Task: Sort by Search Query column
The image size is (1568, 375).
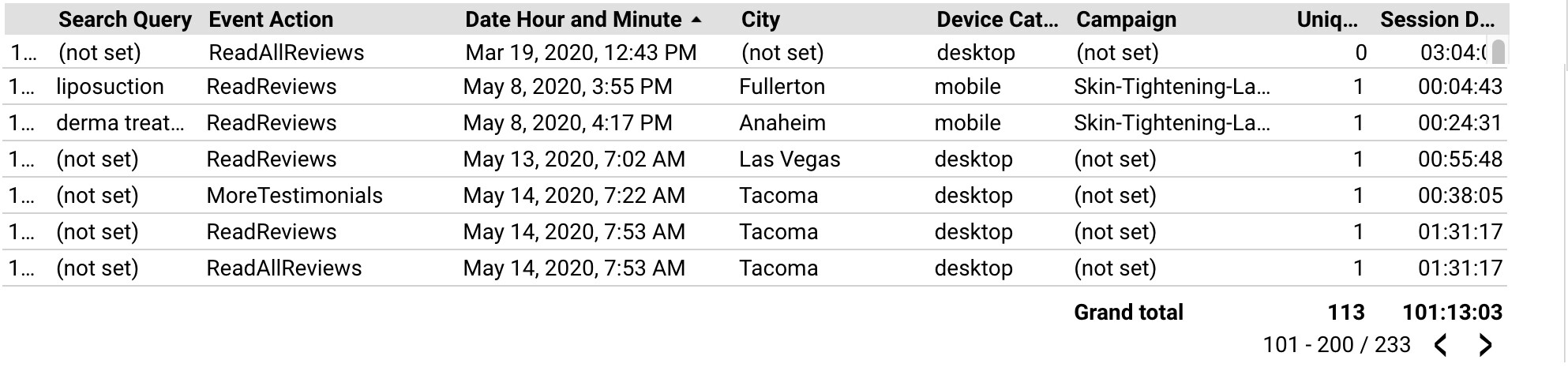Action: point(125,20)
